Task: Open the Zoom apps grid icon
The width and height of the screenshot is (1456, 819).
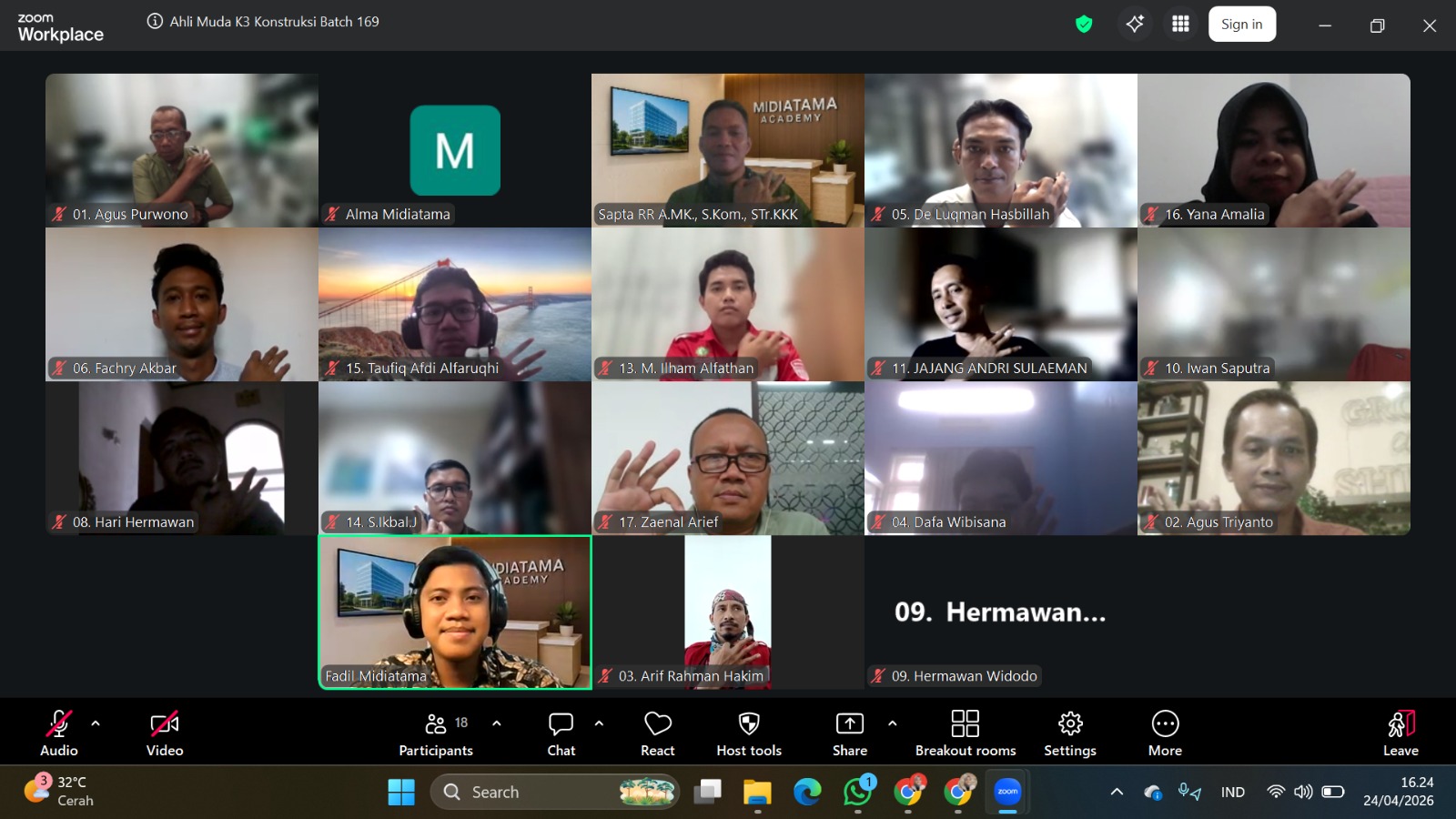Action: [1180, 25]
